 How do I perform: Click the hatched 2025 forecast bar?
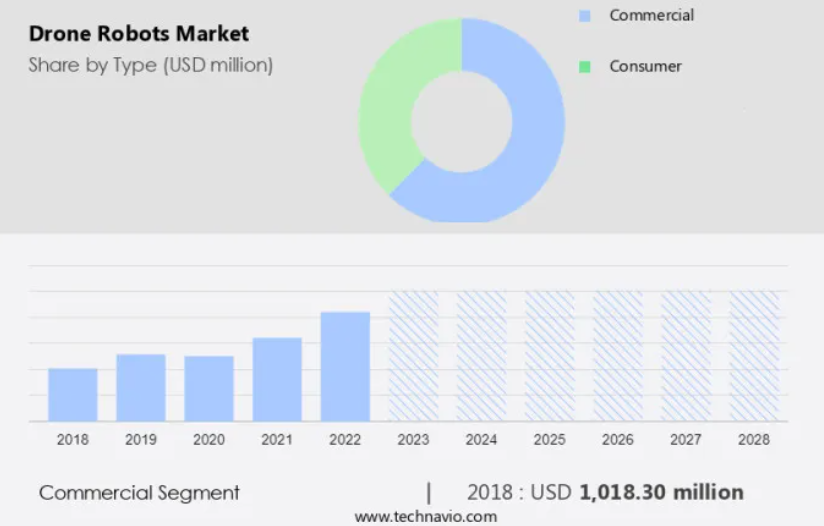[550, 356]
